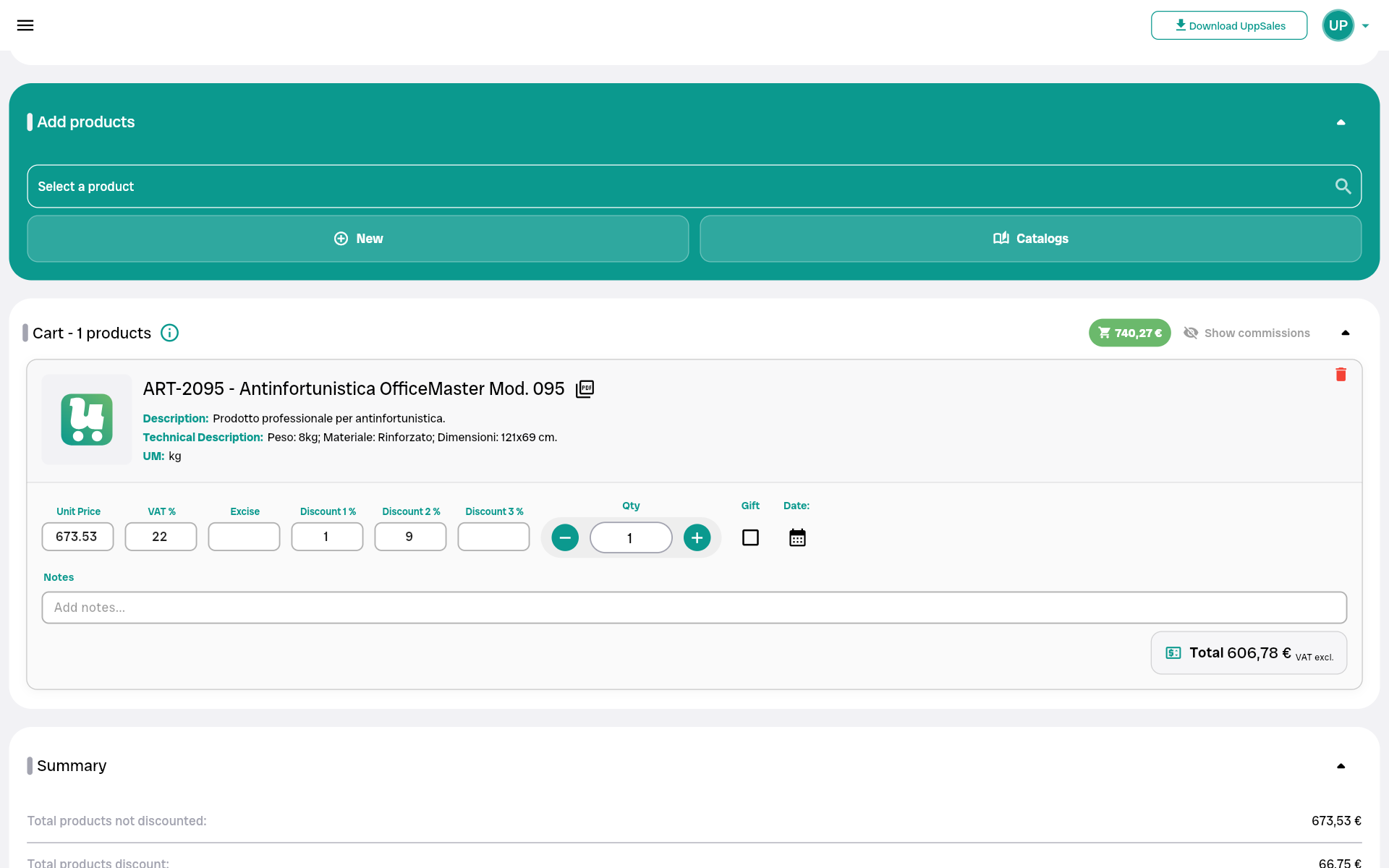The height and width of the screenshot is (868, 1389).
Task: Open the UP user account dropdown
Action: point(1346,25)
